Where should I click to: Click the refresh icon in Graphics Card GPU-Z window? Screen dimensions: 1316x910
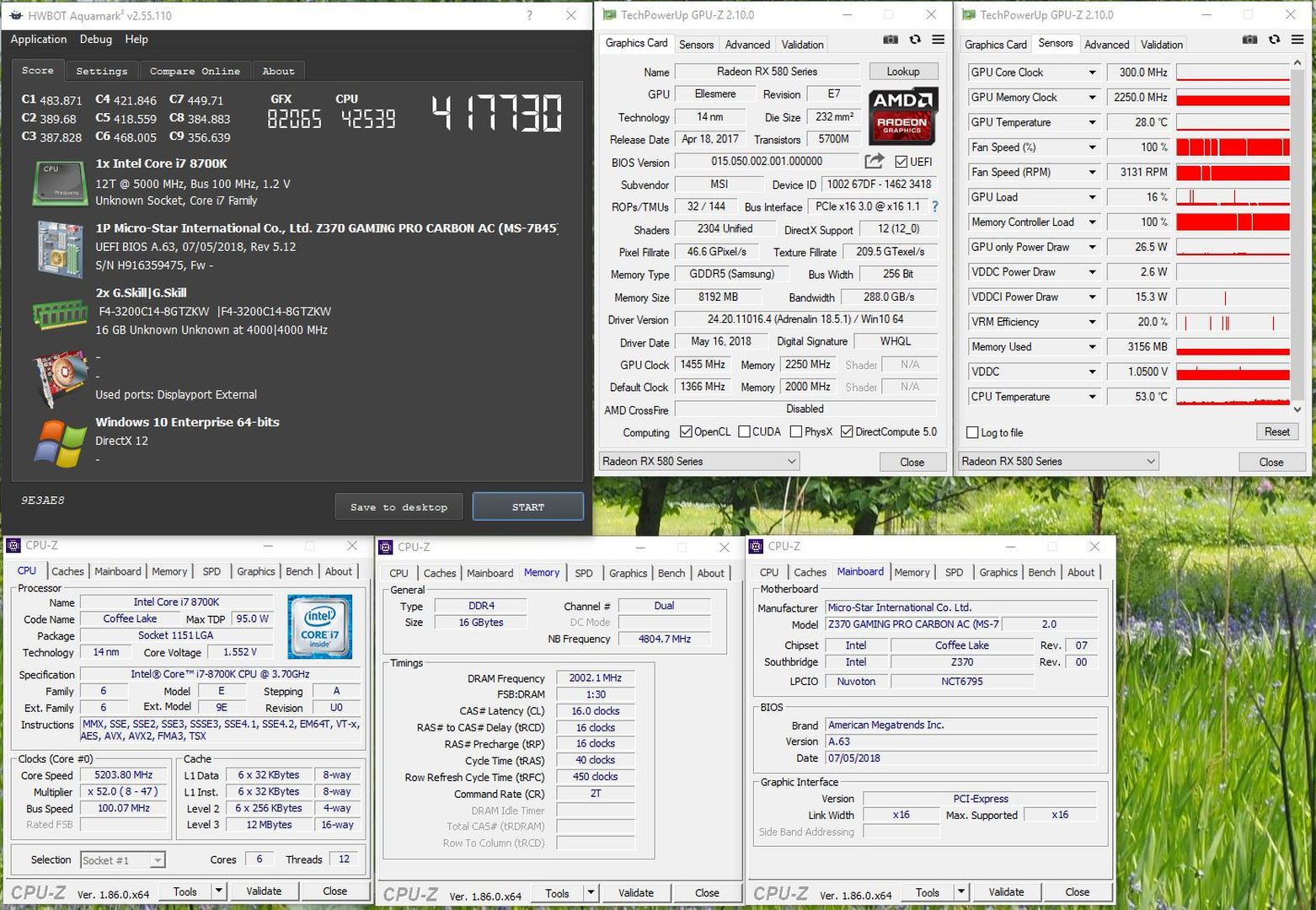coord(915,40)
